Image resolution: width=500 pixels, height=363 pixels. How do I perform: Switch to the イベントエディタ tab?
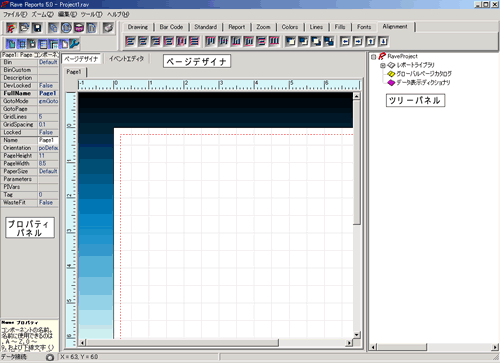point(127,59)
